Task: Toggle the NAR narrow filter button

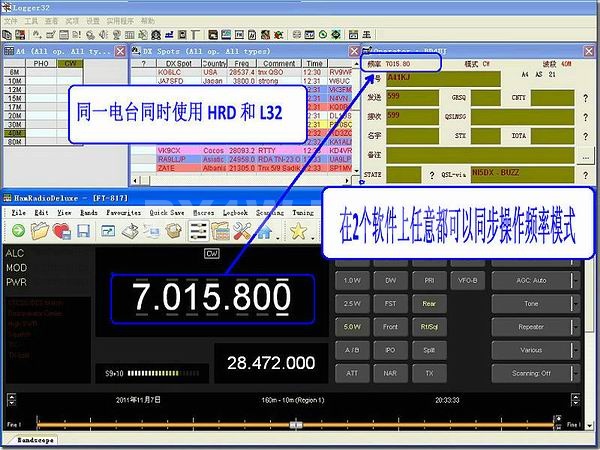Action: click(x=390, y=373)
